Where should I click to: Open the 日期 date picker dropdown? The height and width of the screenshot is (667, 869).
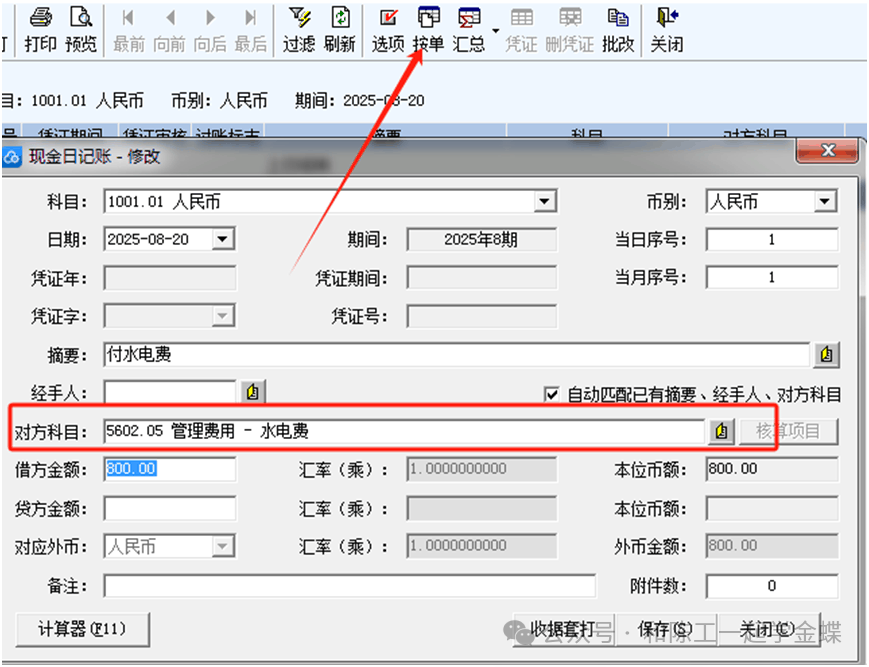pos(223,239)
